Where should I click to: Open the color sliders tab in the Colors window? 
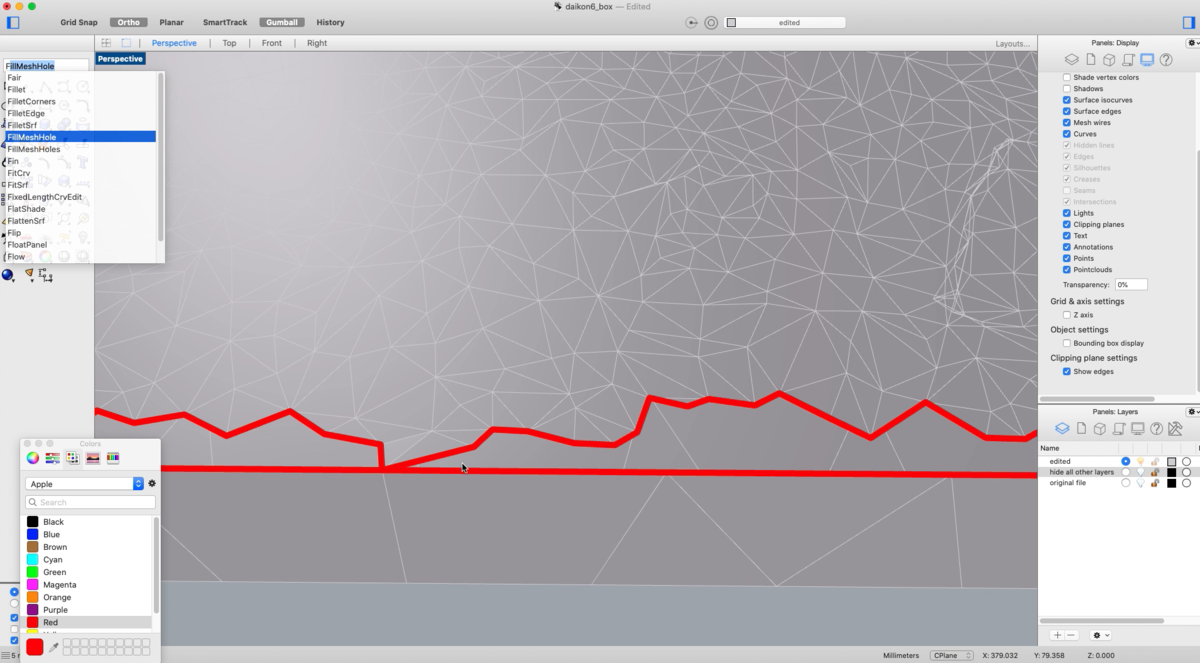tap(53, 458)
